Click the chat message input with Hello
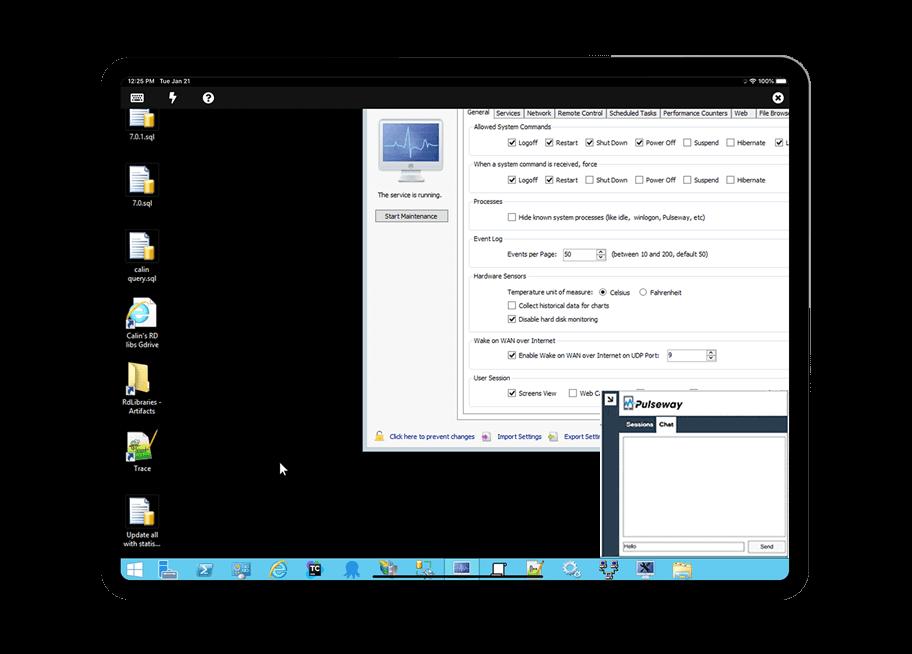This screenshot has height=654, width=912. pyautogui.click(x=683, y=546)
